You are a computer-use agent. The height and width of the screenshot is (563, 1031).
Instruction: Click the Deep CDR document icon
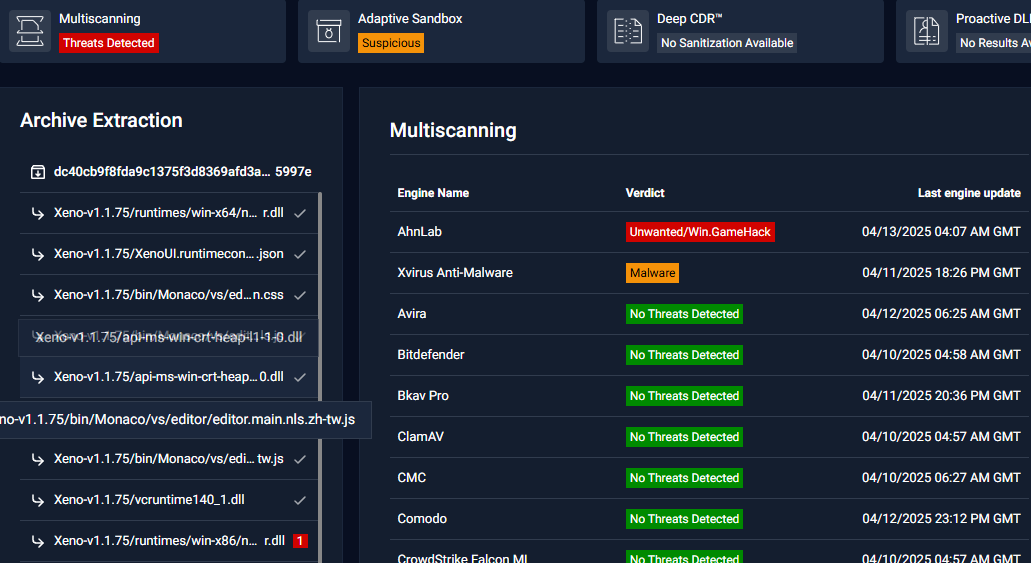[628, 31]
